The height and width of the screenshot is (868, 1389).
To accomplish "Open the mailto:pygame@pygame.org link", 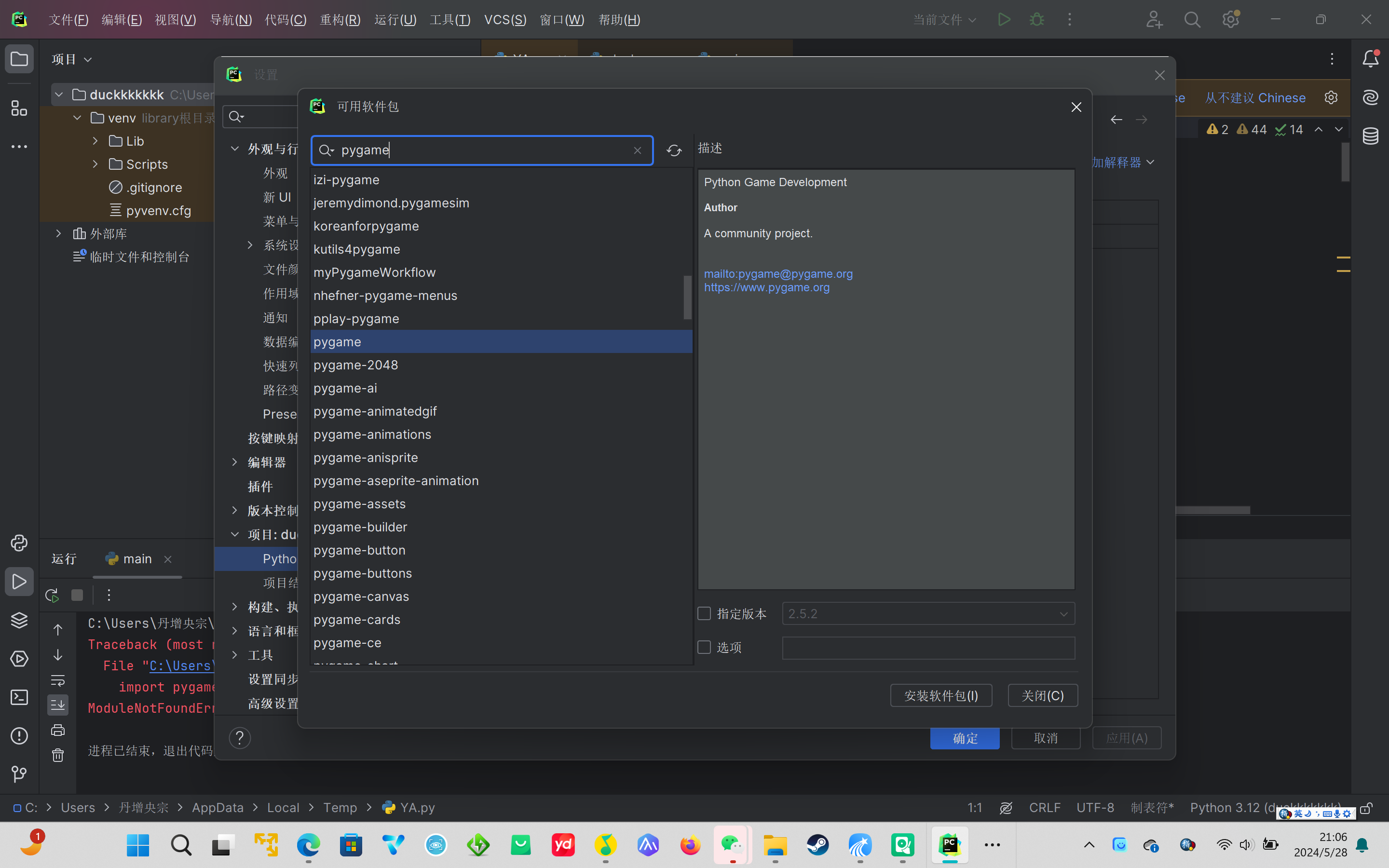I will tap(778, 274).
